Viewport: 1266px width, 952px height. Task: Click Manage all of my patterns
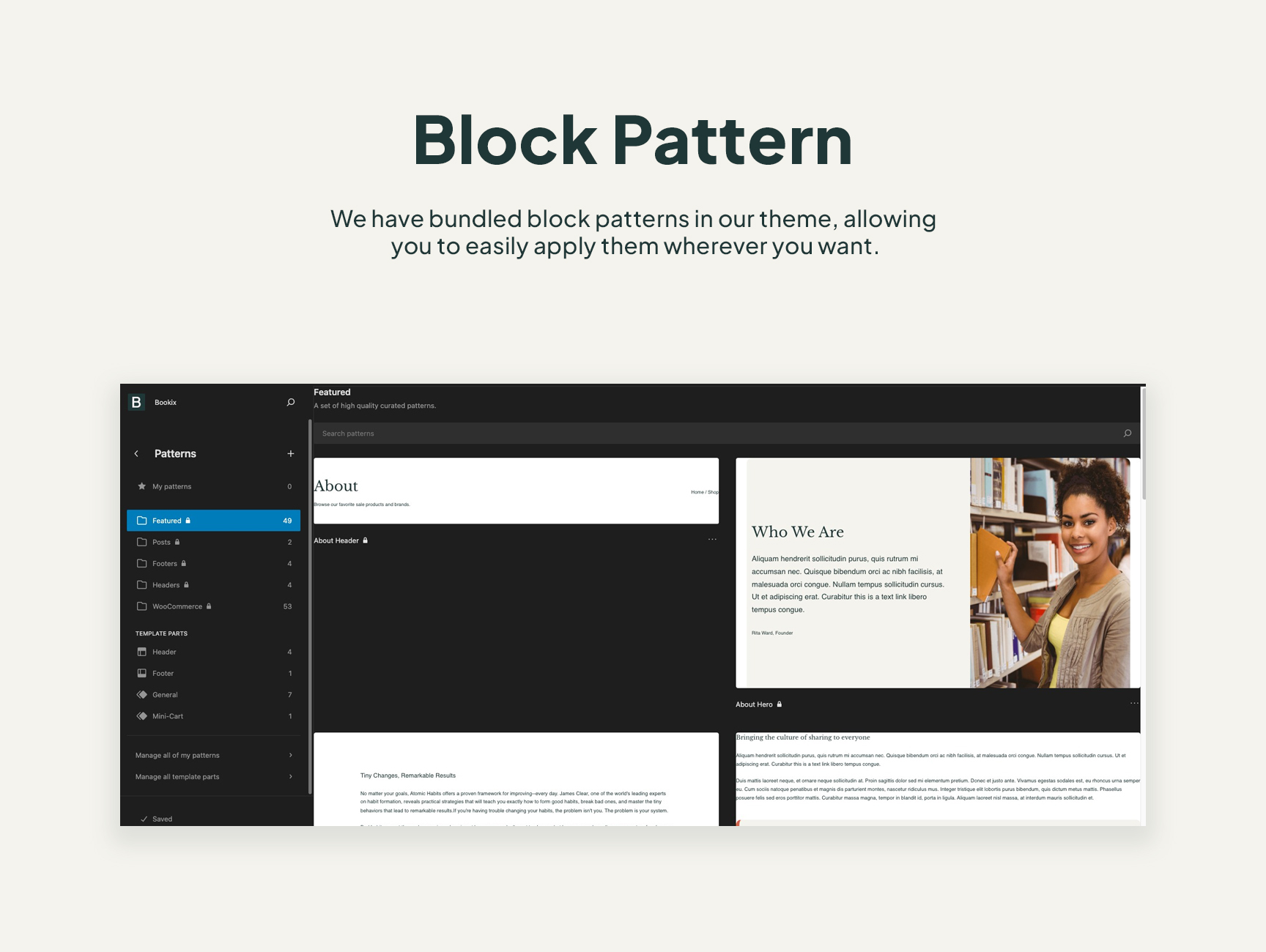(x=176, y=754)
